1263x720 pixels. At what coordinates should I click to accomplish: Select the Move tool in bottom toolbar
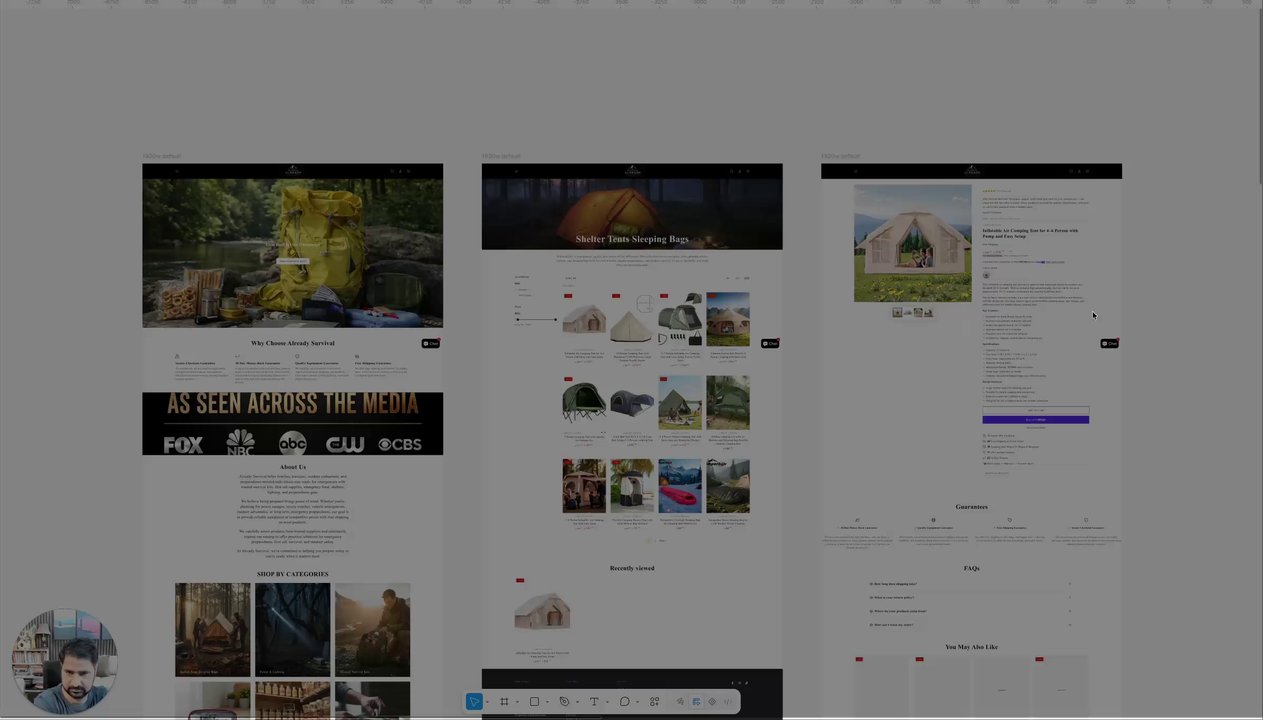pyautogui.click(x=474, y=701)
